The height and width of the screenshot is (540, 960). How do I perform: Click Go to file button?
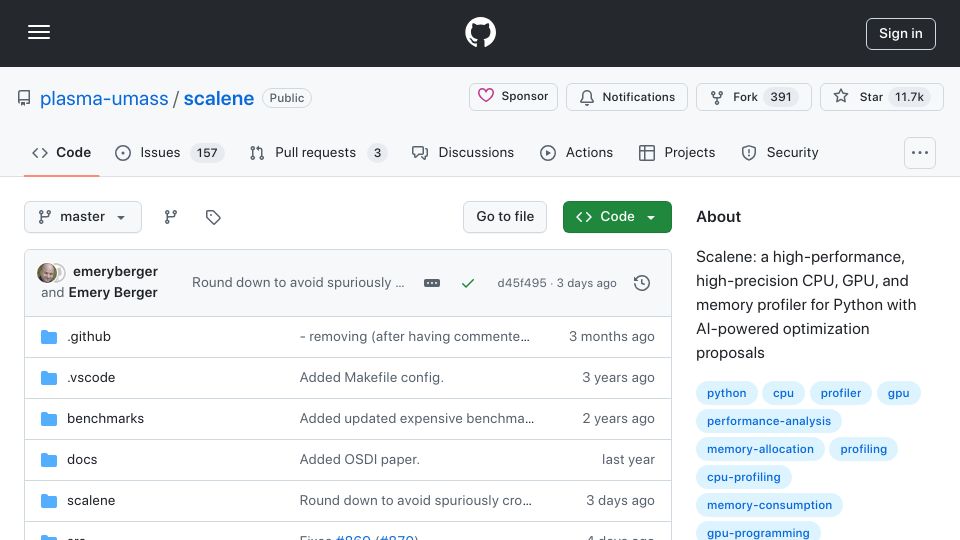[x=505, y=217]
